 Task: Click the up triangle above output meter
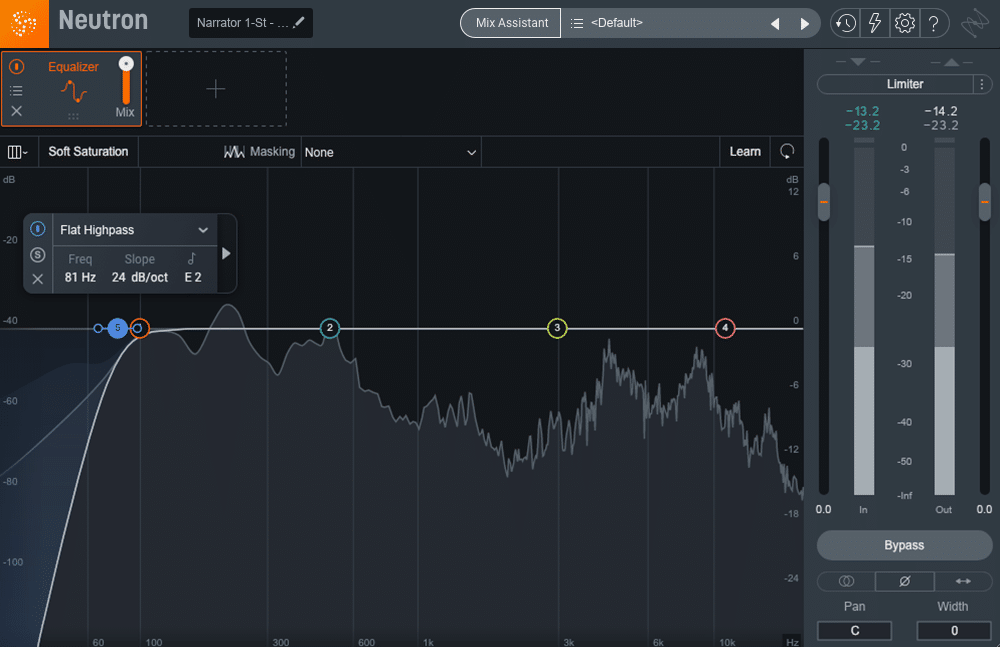[x=952, y=62]
